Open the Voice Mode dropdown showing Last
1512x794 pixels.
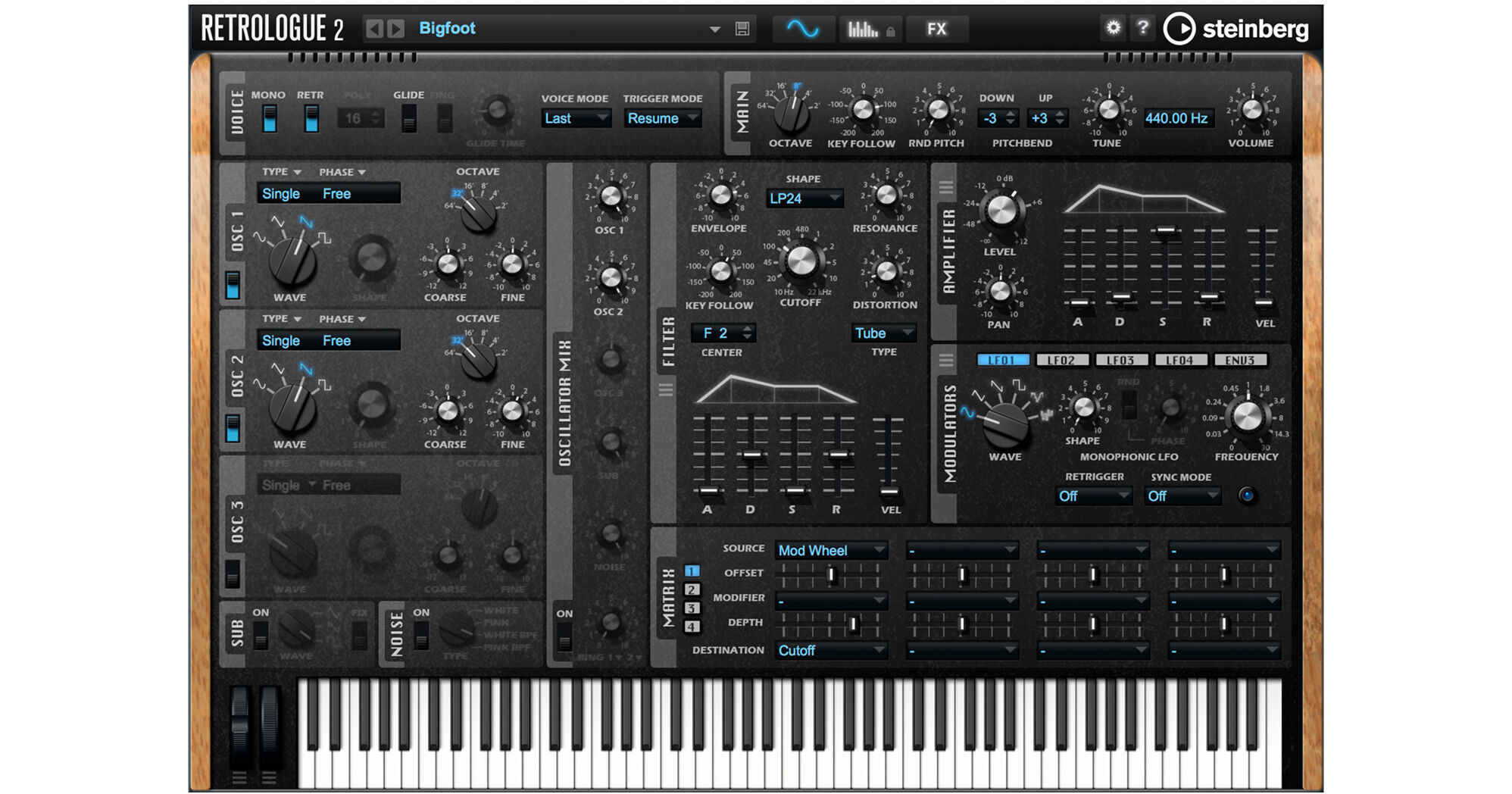tap(576, 118)
